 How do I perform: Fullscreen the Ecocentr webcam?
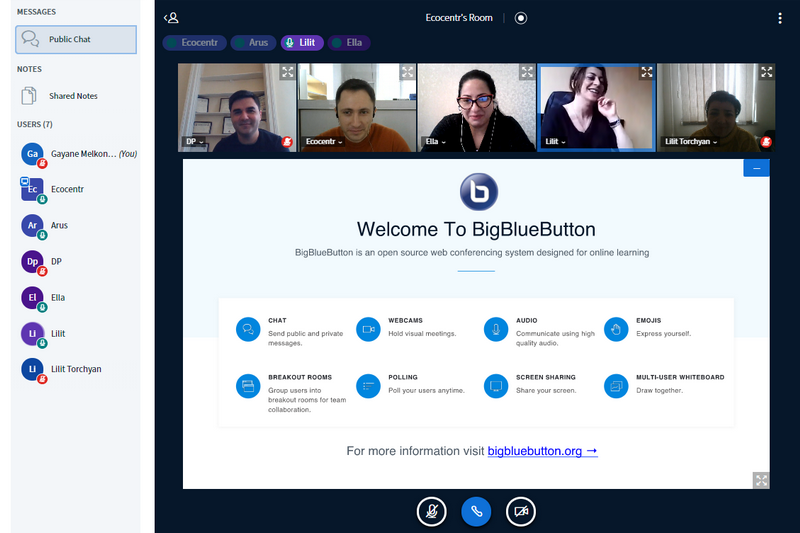point(407,72)
